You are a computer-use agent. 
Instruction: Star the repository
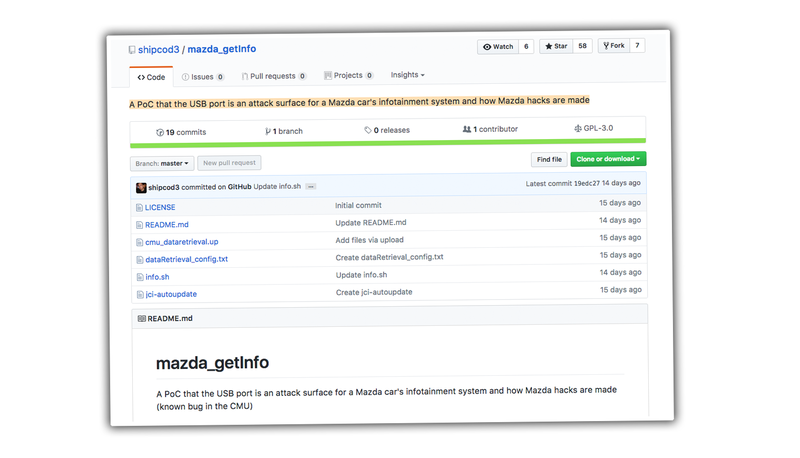tap(556, 46)
